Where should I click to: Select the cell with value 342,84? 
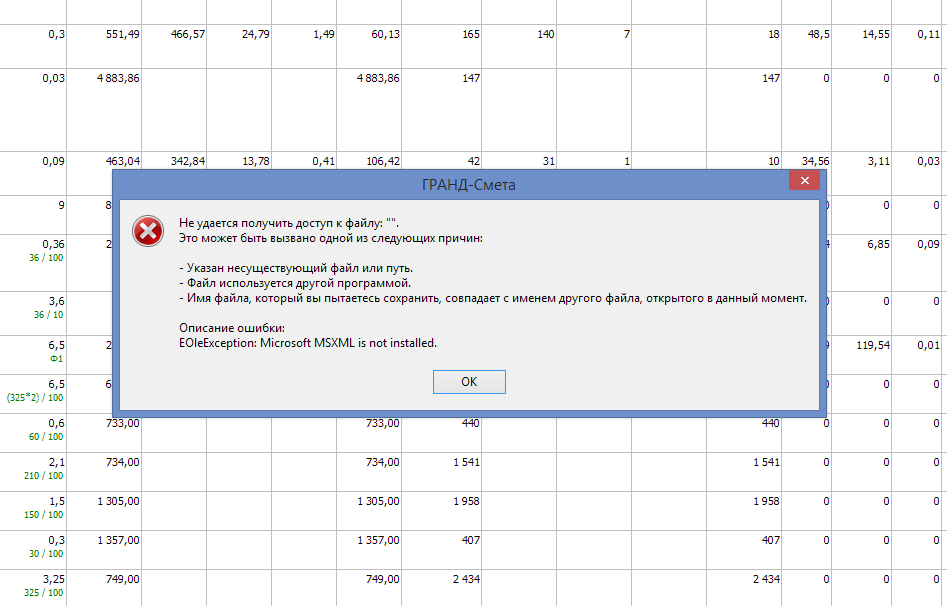tap(173, 160)
